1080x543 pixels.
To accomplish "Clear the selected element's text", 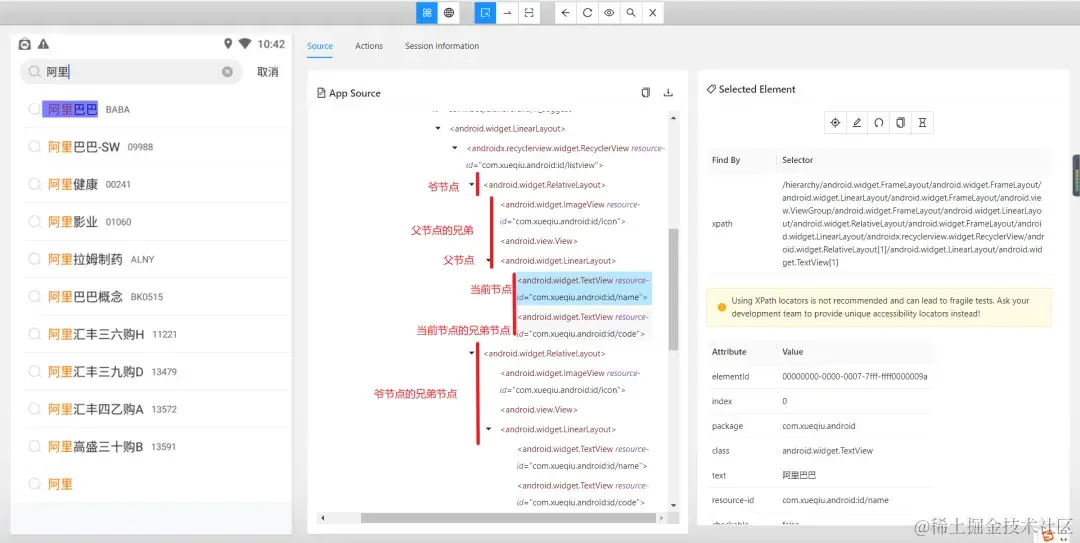I will coord(878,123).
